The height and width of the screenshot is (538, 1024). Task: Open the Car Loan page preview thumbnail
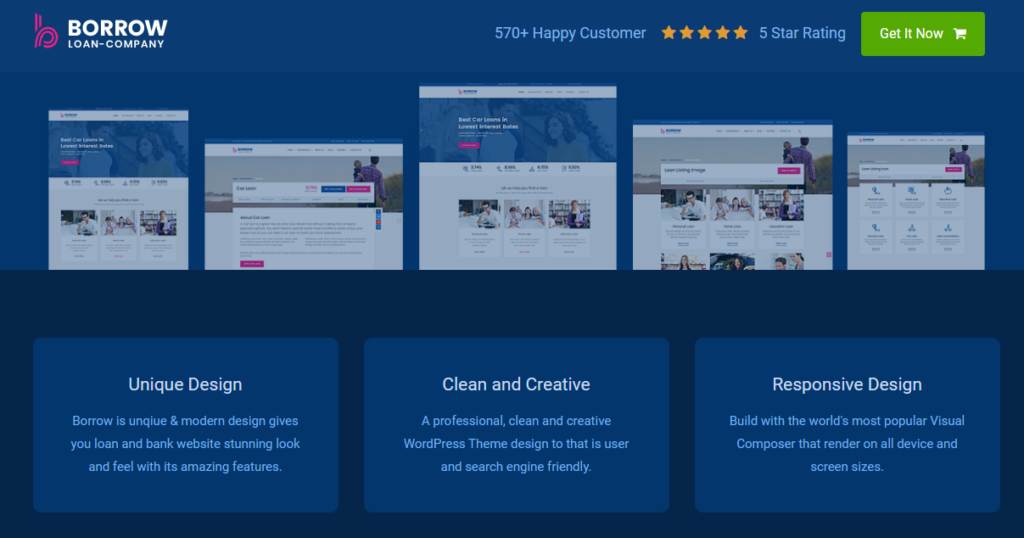(x=304, y=205)
